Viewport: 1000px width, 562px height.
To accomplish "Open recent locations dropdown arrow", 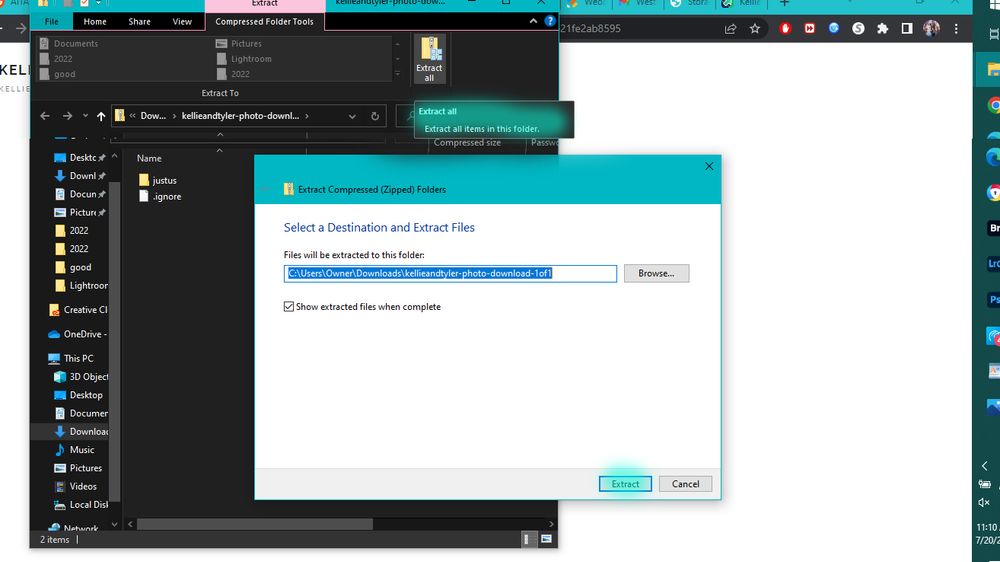I will (85, 116).
